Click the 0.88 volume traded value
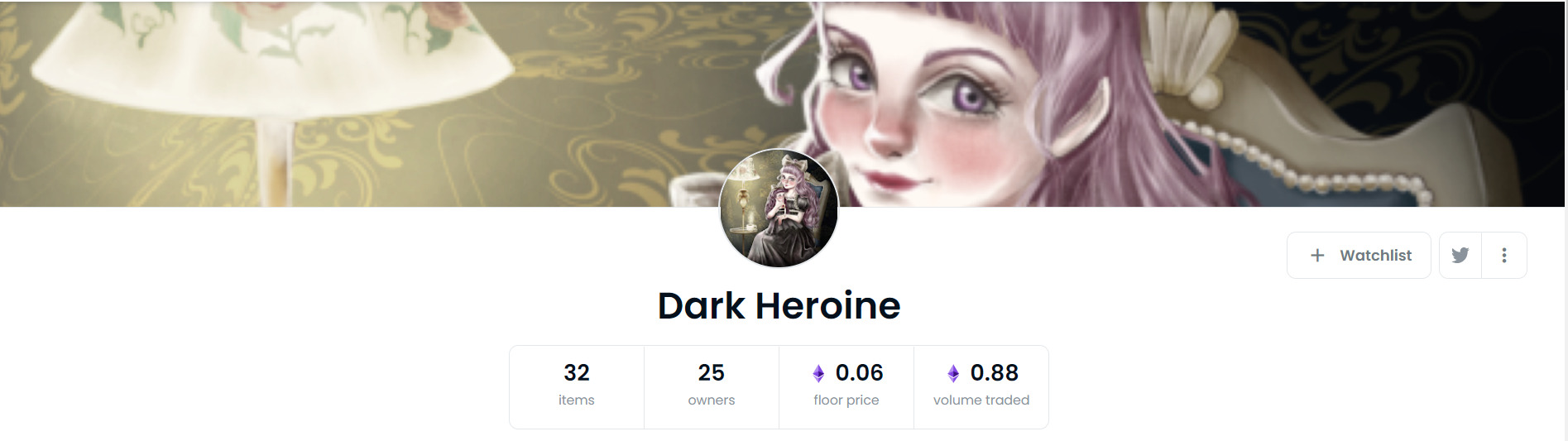The width and height of the screenshot is (1568, 441). tap(995, 373)
